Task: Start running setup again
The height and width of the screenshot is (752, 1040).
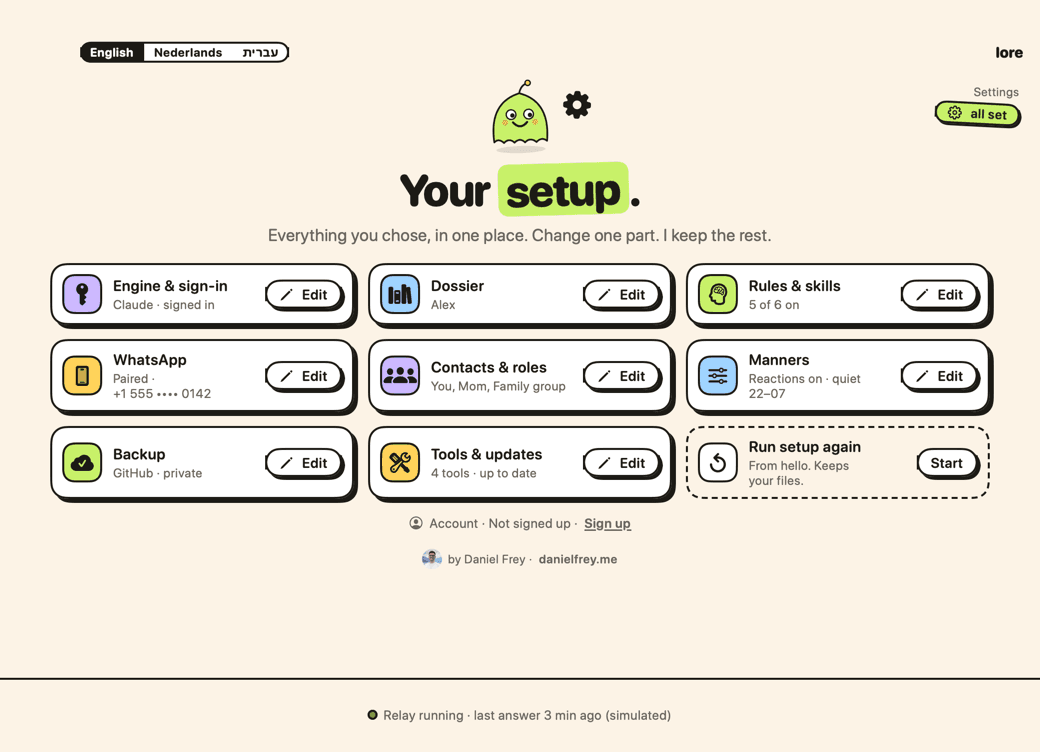Action: pyautogui.click(x=946, y=463)
